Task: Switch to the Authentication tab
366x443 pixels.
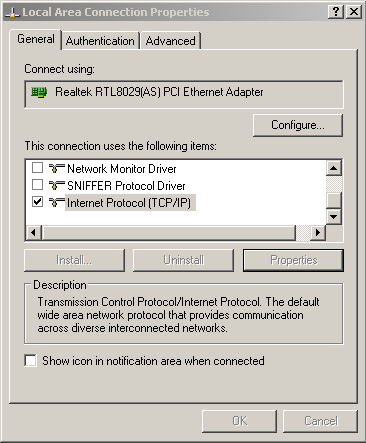Action: tap(100, 41)
